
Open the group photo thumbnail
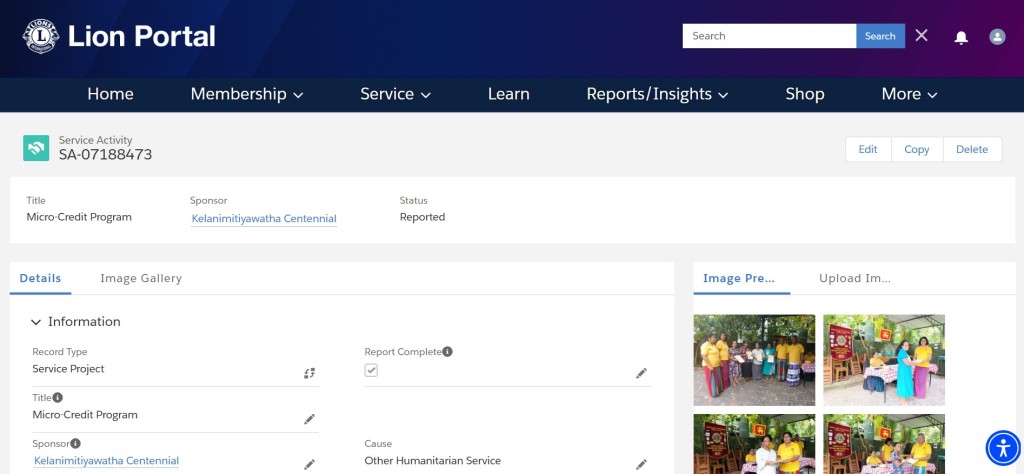tap(754, 360)
